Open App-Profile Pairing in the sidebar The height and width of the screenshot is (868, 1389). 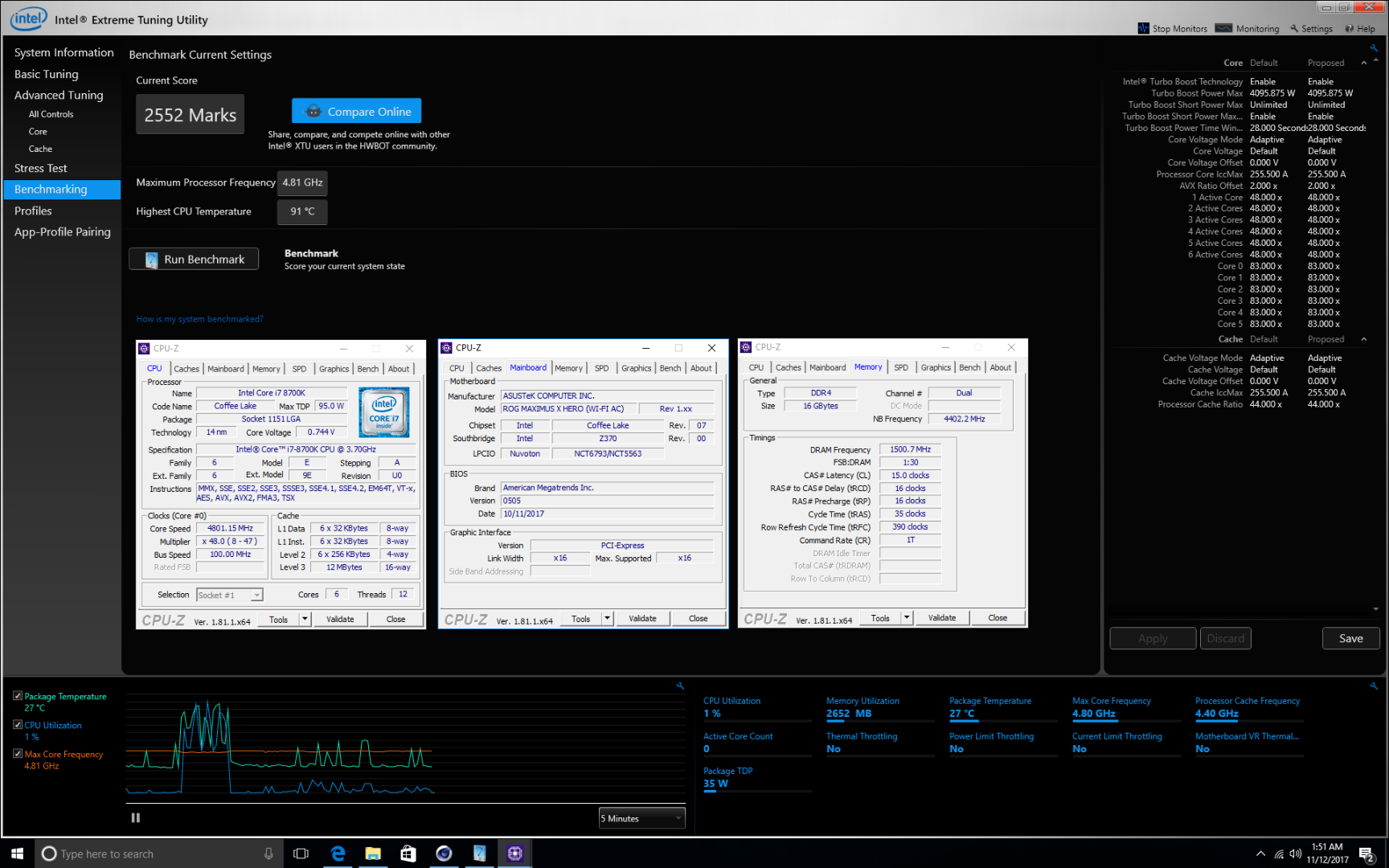pyautogui.click(x=62, y=231)
